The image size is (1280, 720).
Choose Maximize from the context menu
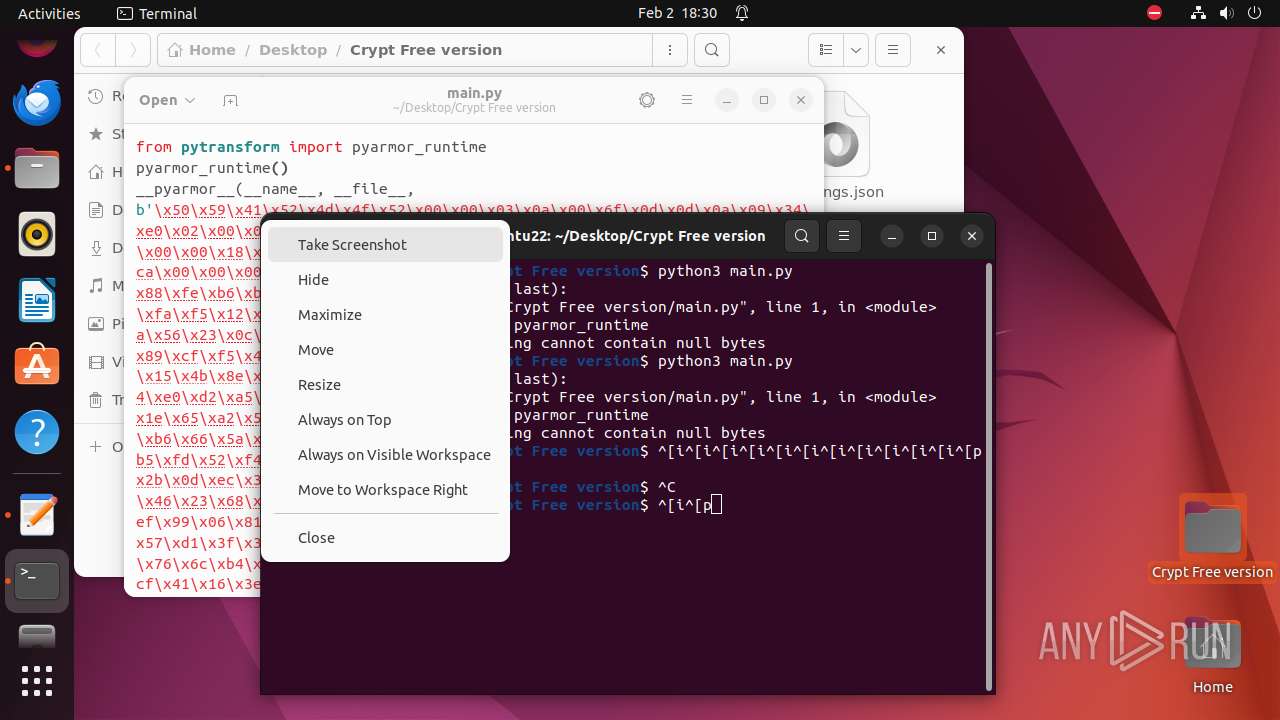(x=385, y=315)
